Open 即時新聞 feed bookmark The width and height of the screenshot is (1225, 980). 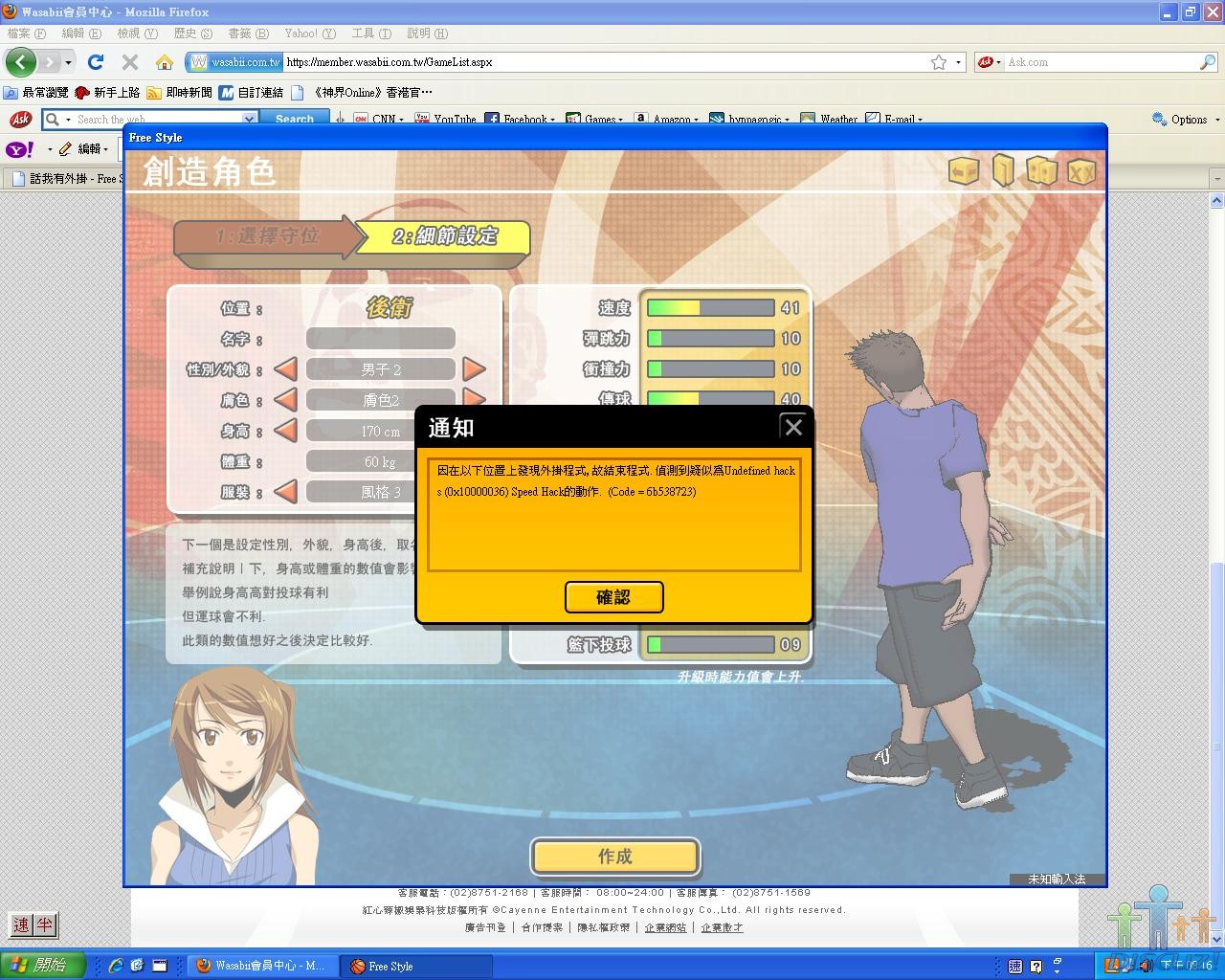[180, 93]
